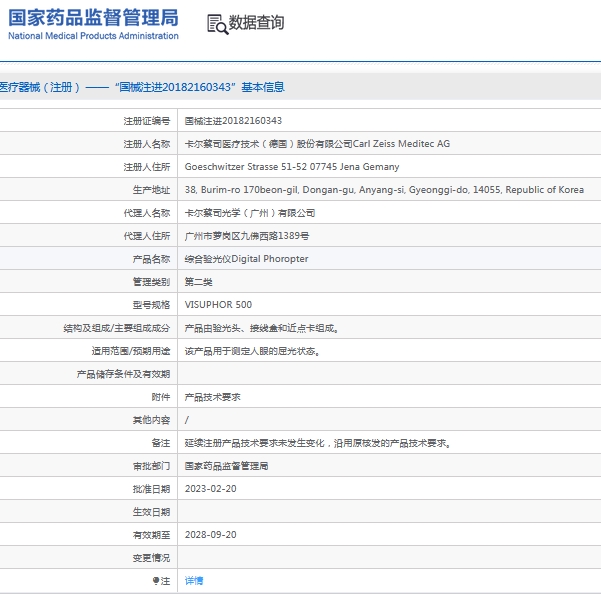
Task: Click the 审批部门 row label
Action: (151, 466)
